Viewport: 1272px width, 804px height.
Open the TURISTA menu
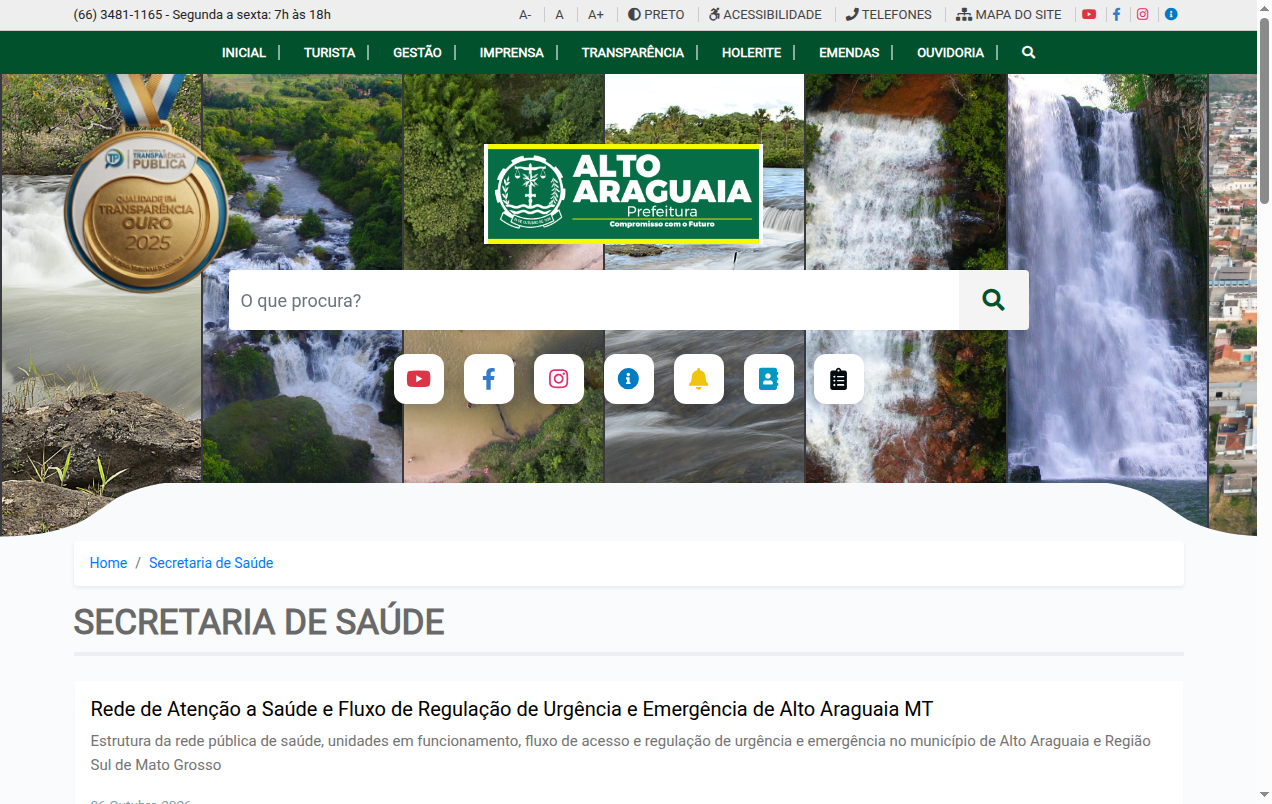point(329,52)
